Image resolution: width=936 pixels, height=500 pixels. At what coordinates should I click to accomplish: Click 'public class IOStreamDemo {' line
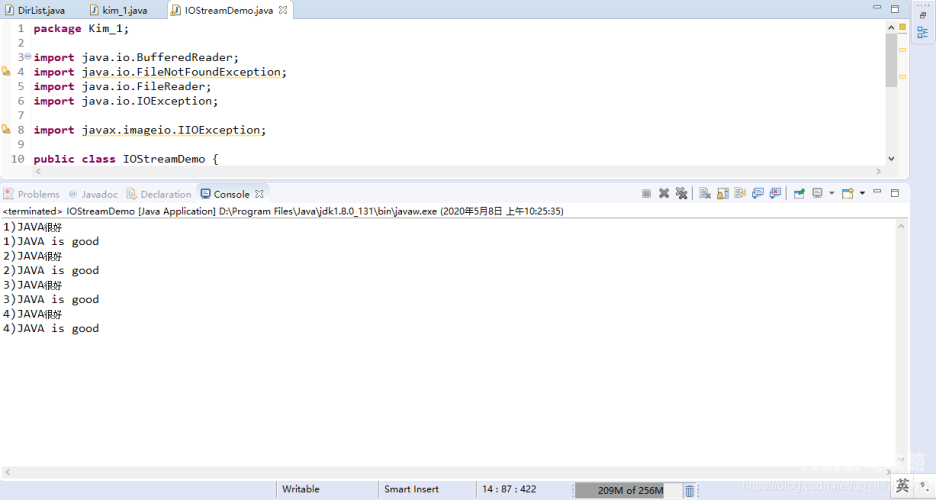pos(126,159)
